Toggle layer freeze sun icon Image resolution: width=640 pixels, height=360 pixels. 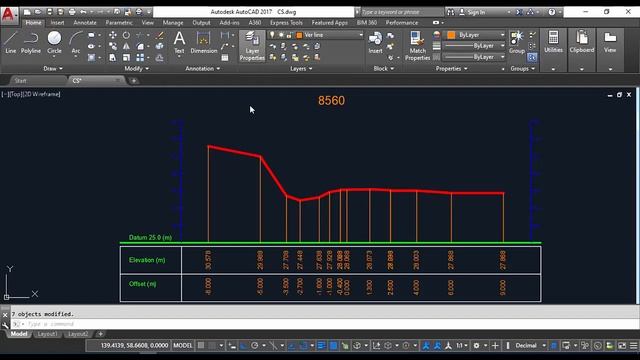[281, 35]
